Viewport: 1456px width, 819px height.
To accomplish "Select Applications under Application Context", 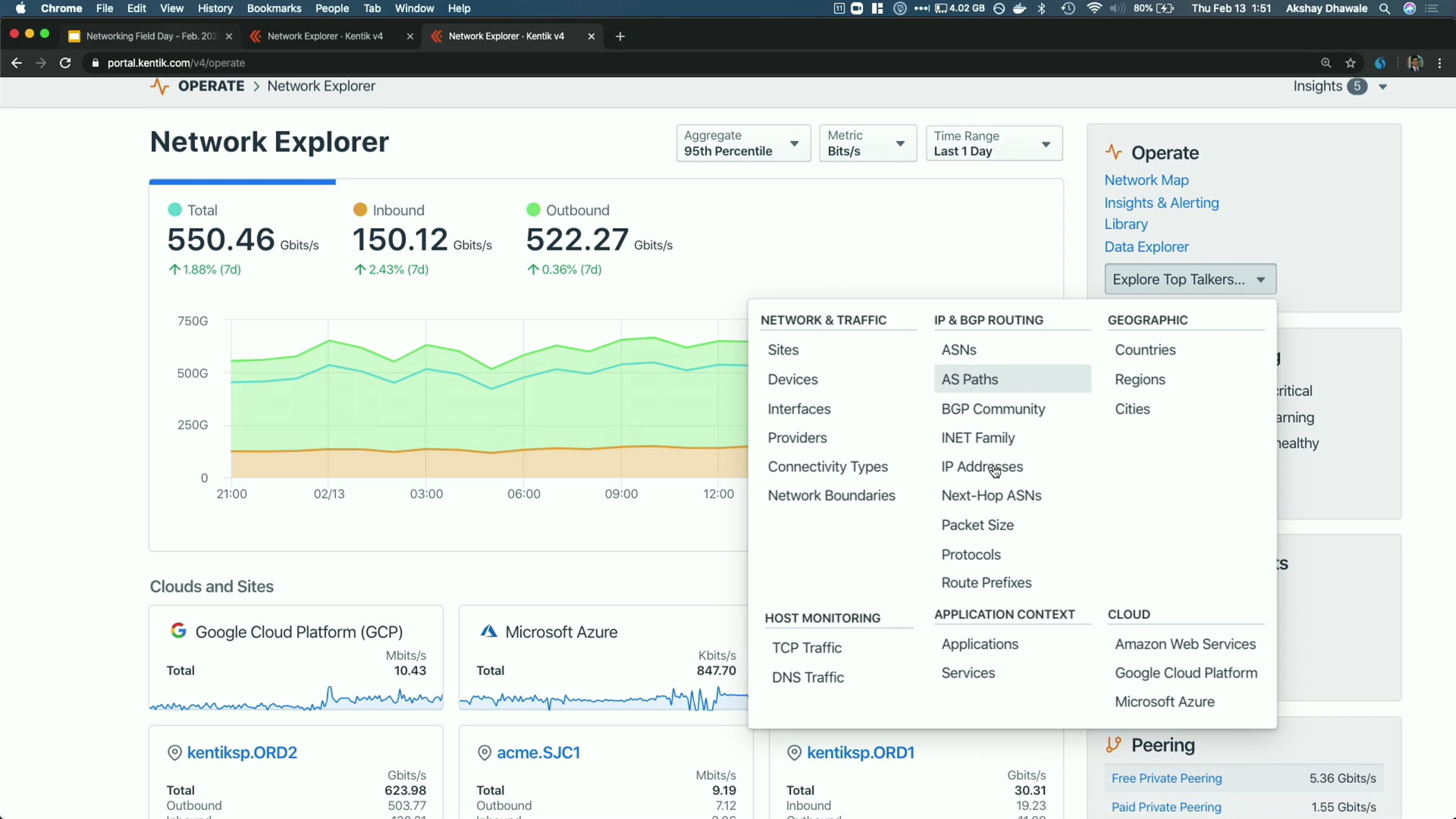I will [x=980, y=644].
